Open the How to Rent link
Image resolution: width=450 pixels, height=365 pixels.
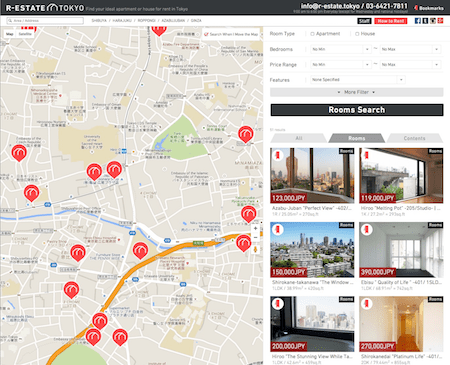391,21
